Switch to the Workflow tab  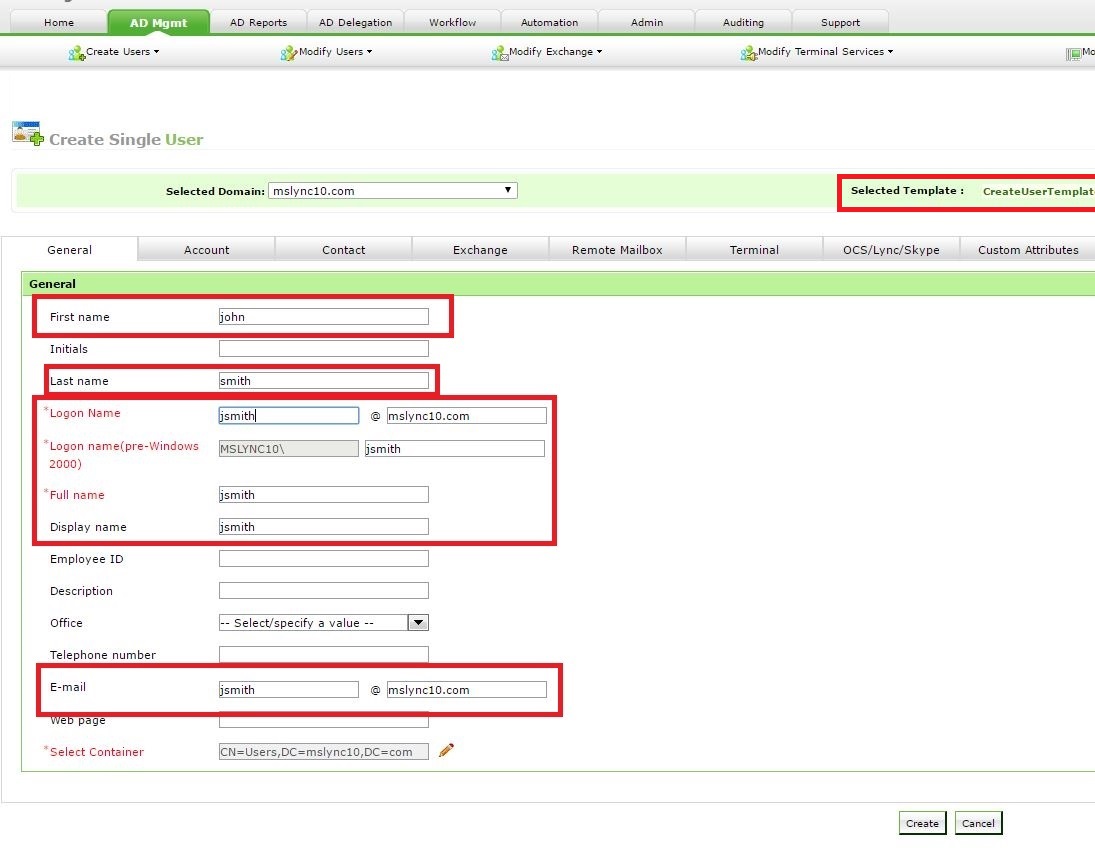pyautogui.click(x=453, y=22)
